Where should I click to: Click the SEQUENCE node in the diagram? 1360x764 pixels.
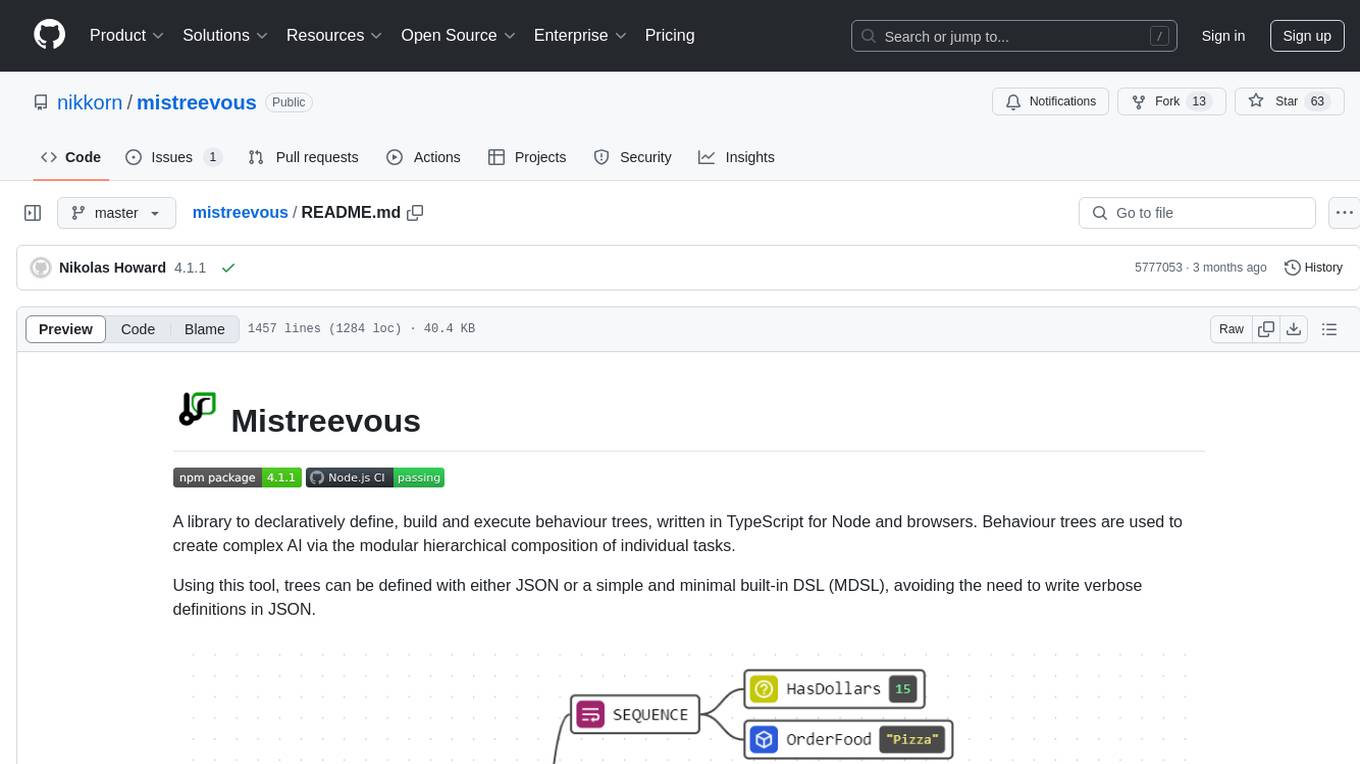tap(635, 715)
